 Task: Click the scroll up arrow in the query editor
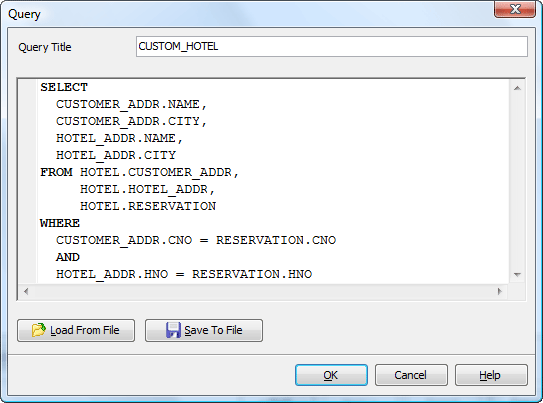[x=517, y=88]
